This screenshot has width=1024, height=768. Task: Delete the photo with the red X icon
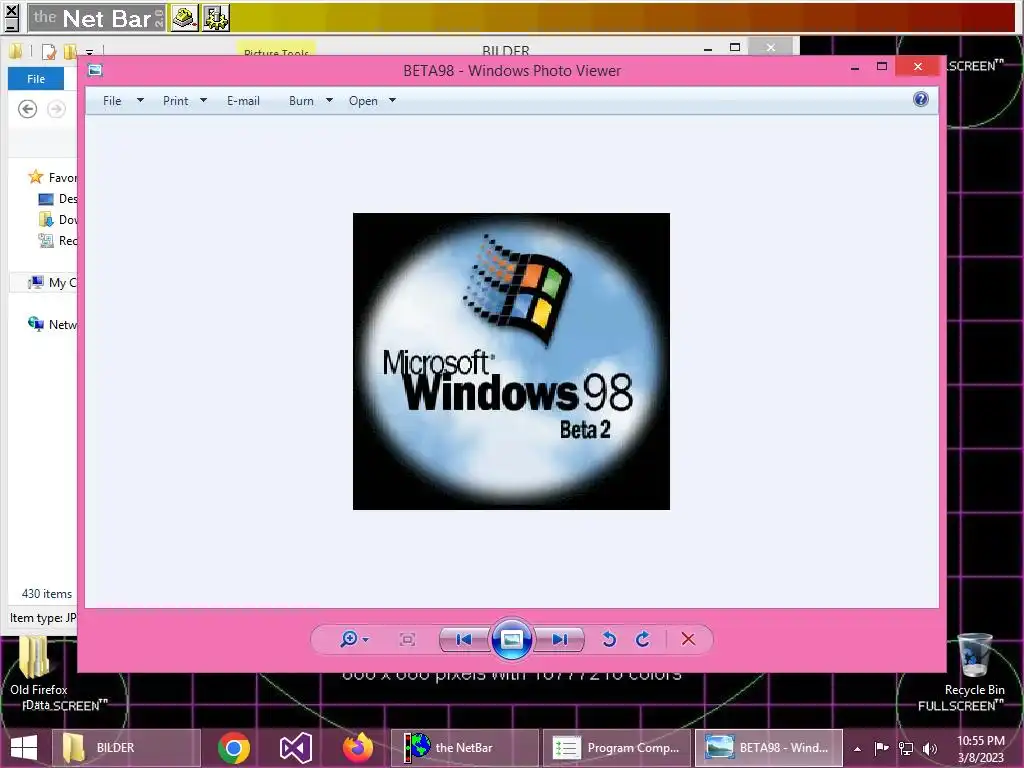688,639
